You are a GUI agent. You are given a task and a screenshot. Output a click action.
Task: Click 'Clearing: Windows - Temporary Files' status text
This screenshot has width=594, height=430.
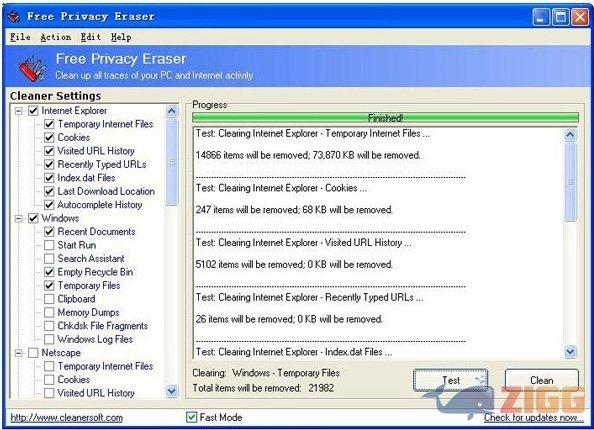tap(266, 373)
